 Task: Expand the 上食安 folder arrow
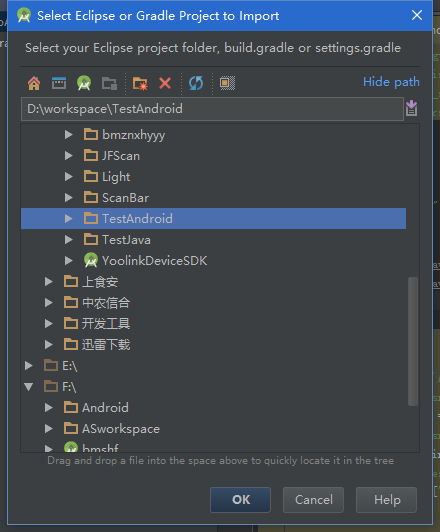point(49,282)
